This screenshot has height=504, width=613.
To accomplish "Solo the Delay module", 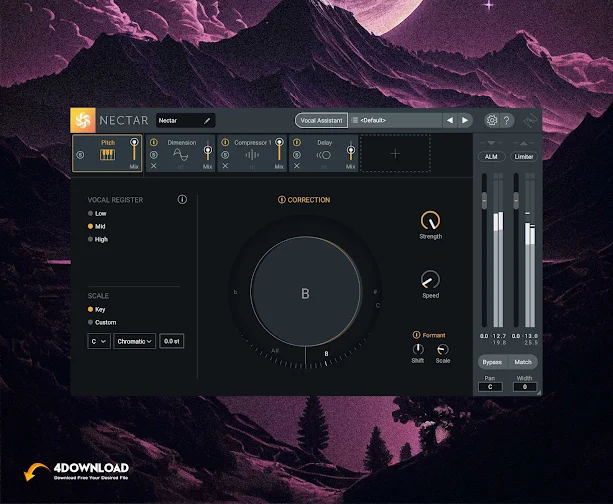I will tap(297, 155).
